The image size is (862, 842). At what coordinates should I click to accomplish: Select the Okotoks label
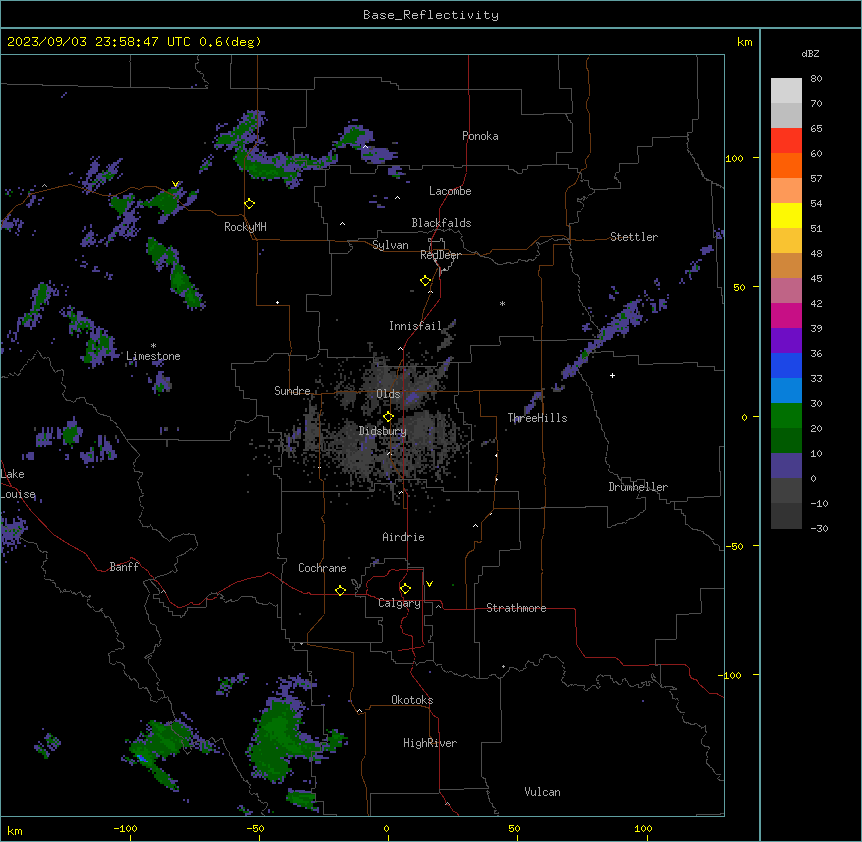point(412,700)
